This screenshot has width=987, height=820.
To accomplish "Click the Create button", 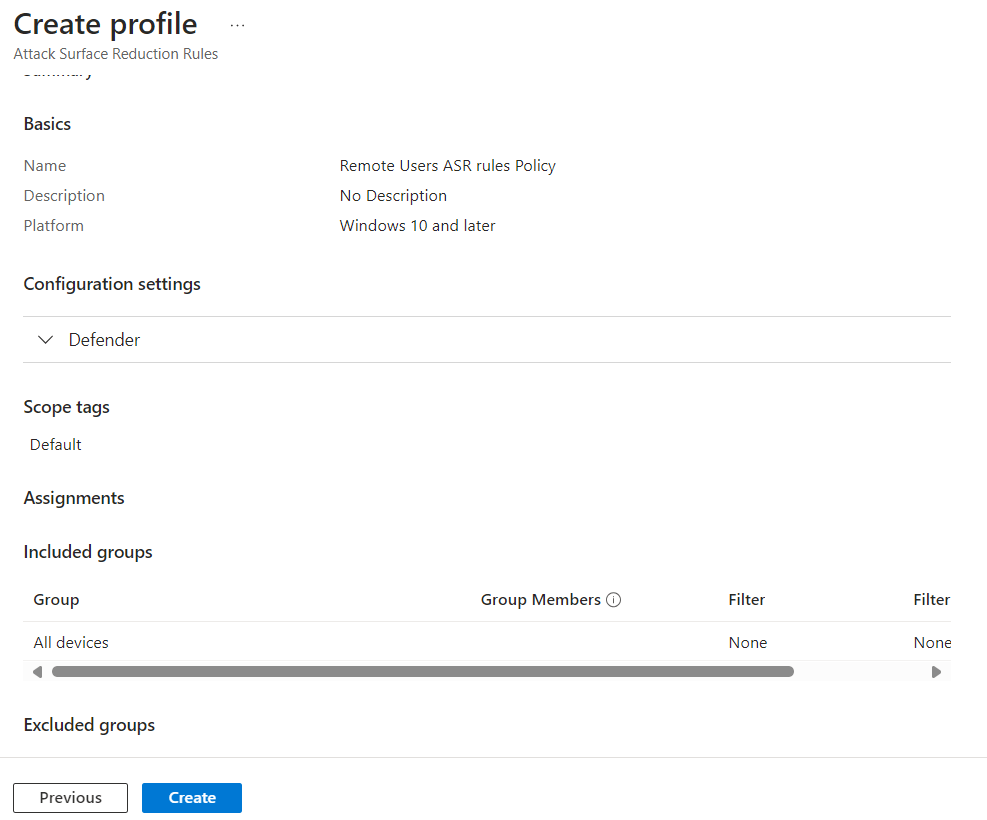I will click(192, 798).
